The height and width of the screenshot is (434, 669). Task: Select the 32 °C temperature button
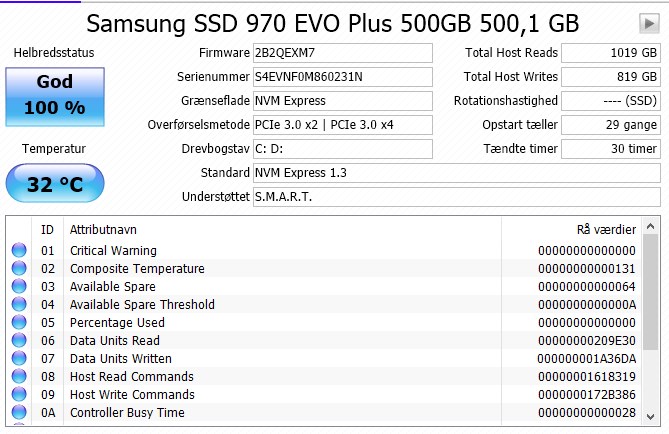coord(55,184)
